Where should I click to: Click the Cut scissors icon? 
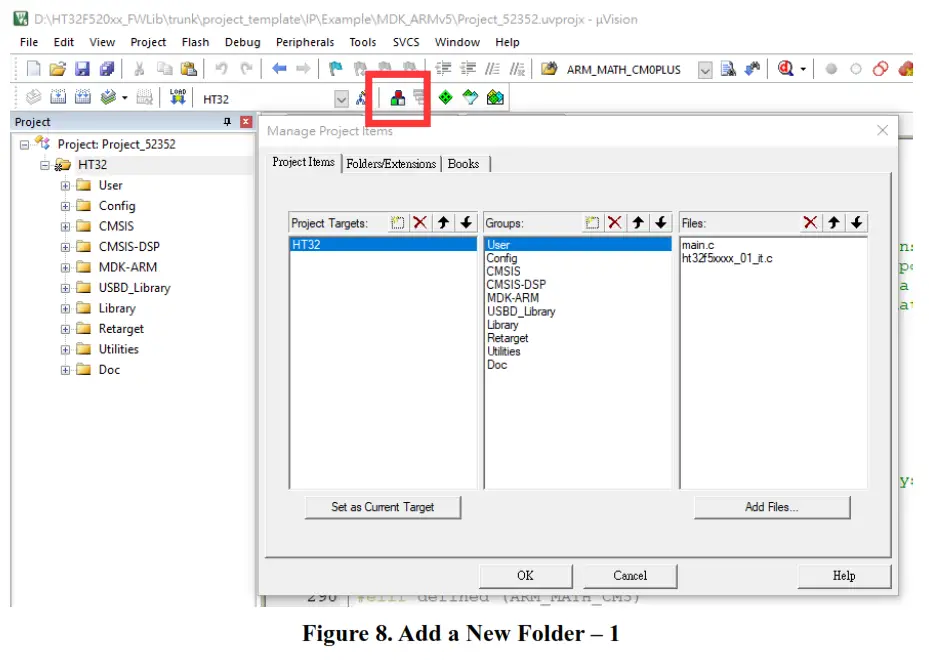pos(139,69)
